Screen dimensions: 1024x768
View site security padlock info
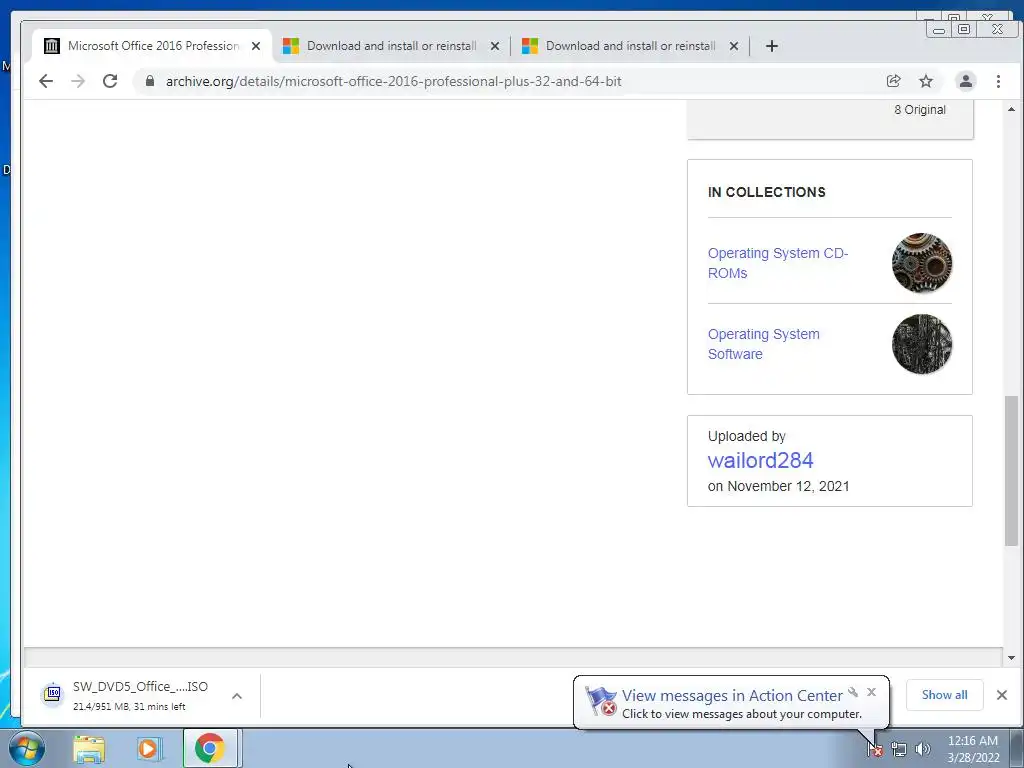[150, 81]
